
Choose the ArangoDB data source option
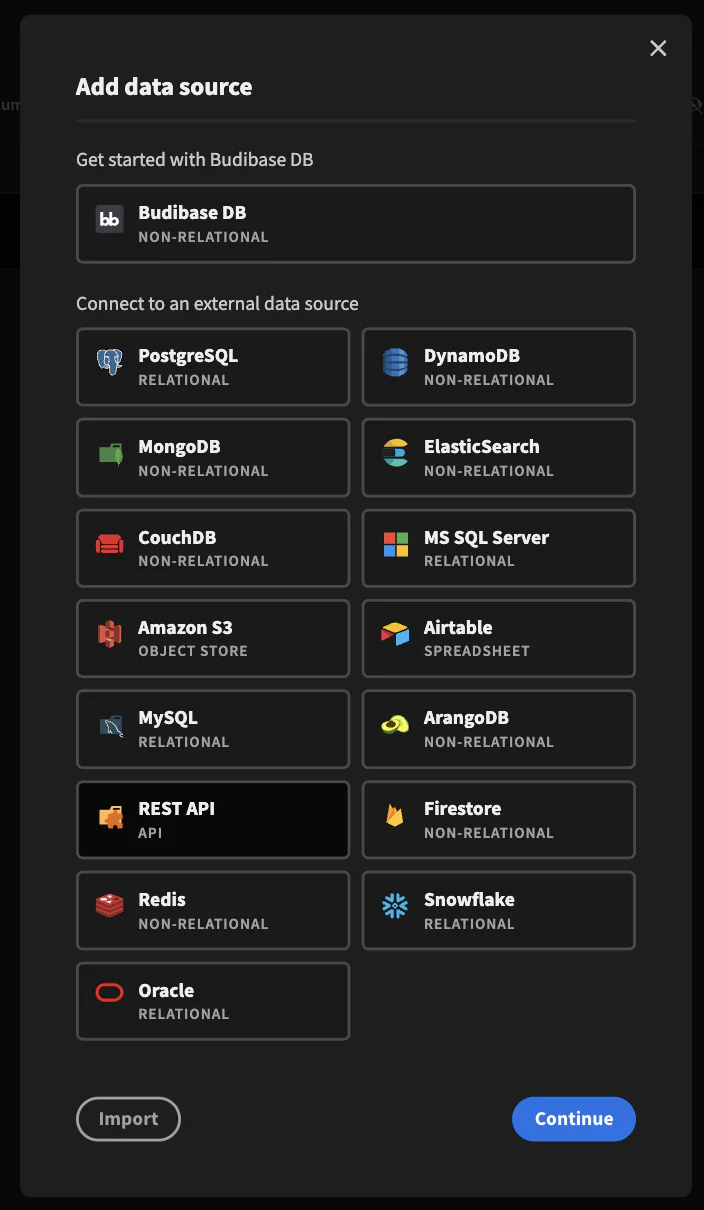click(x=498, y=729)
